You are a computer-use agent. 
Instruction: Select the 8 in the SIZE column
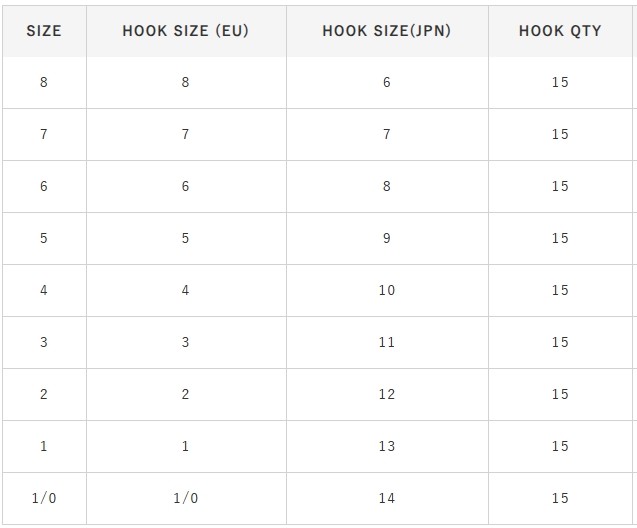point(43,82)
